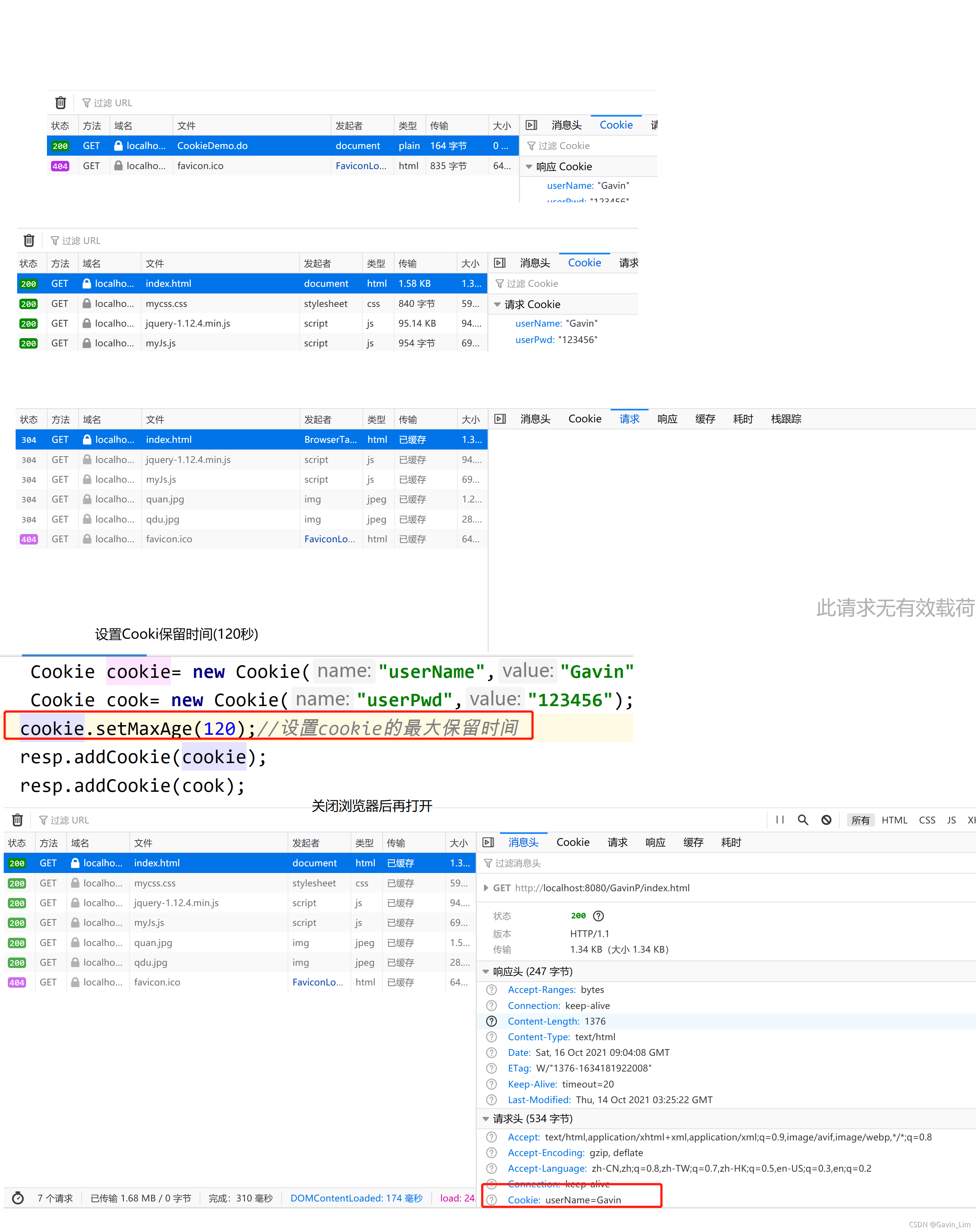The height and width of the screenshot is (1232, 976).
Task: Select the myJs.js 954 字节 request row
Action: 251,343
